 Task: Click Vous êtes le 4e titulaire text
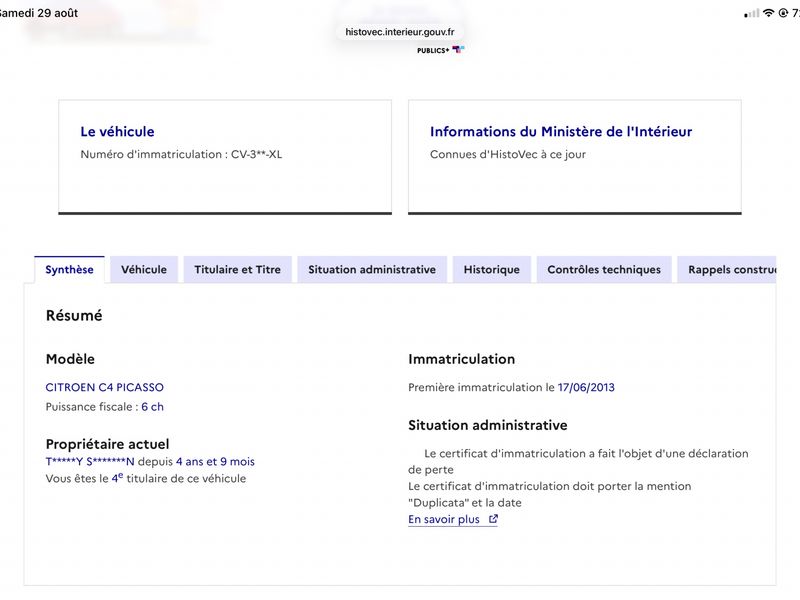pos(146,479)
